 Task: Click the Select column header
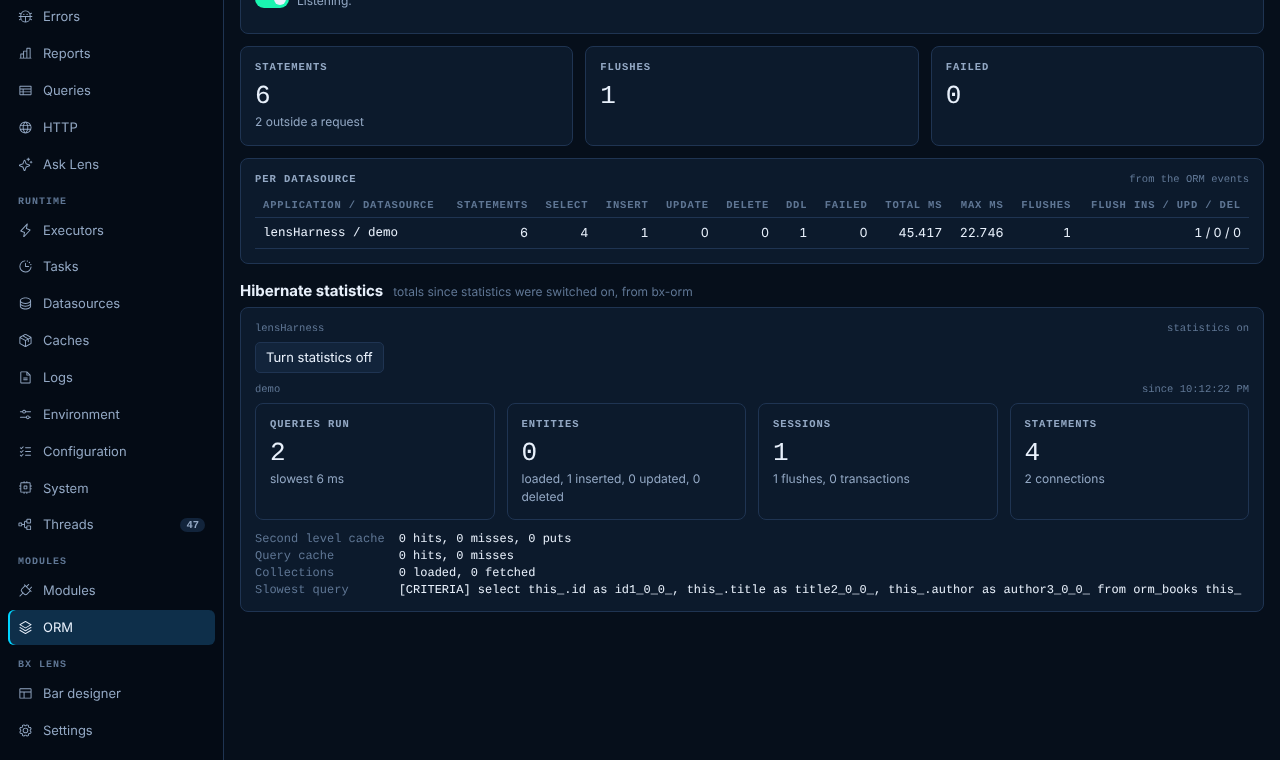click(x=567, y=205)
